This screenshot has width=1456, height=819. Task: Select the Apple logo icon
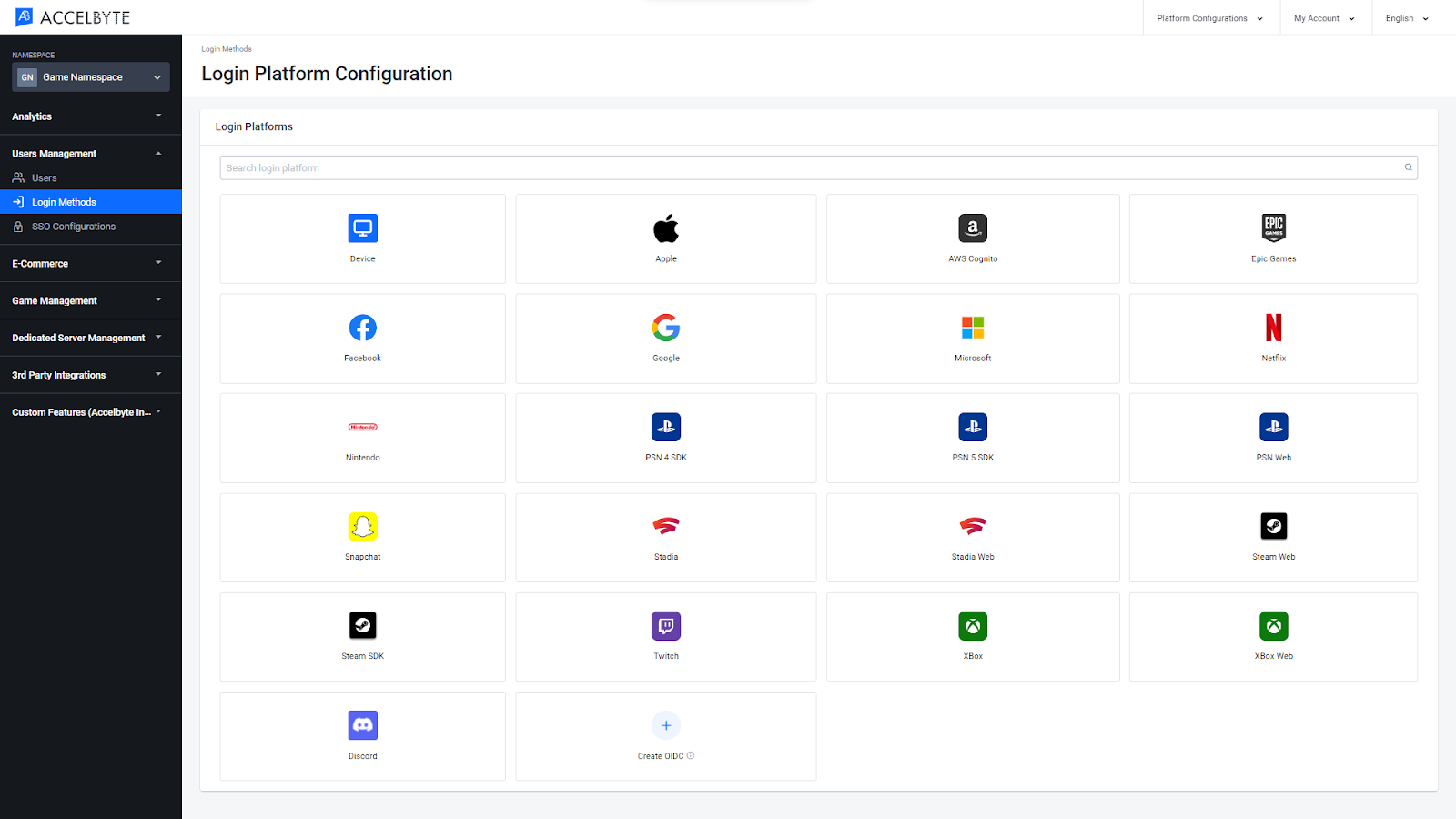[x=666, y=228]
